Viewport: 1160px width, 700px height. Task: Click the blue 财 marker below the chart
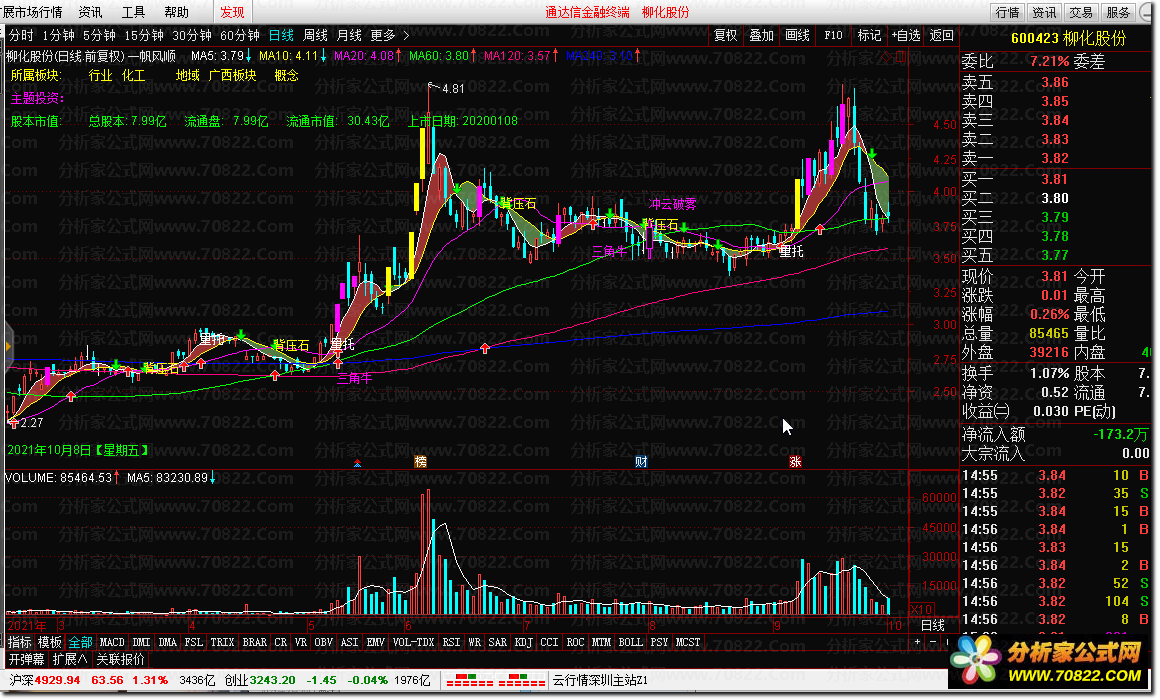click(x=641, y=462)
